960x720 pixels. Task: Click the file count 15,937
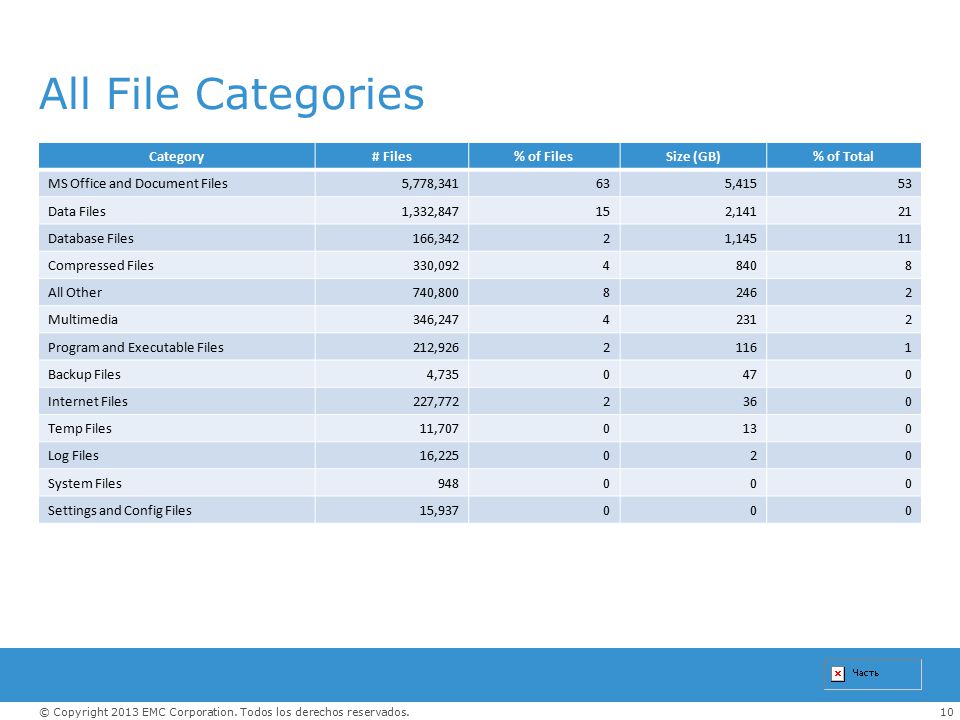point(439,510)
